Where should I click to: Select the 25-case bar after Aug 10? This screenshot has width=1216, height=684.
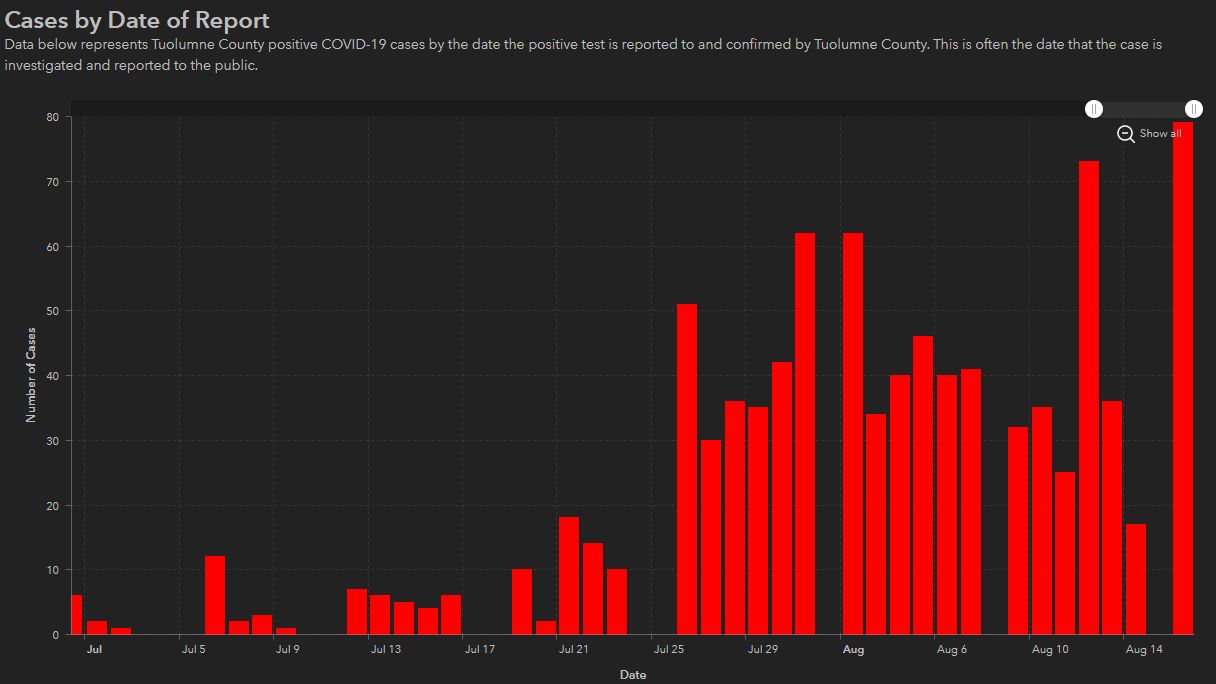point(1065,553)
